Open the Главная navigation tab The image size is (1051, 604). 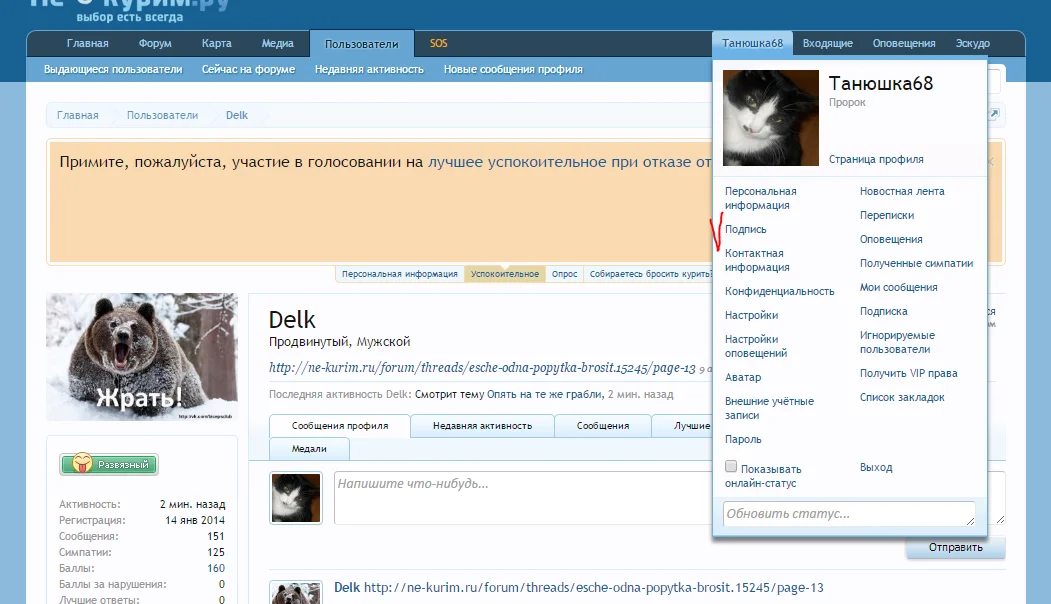(87, 44)
